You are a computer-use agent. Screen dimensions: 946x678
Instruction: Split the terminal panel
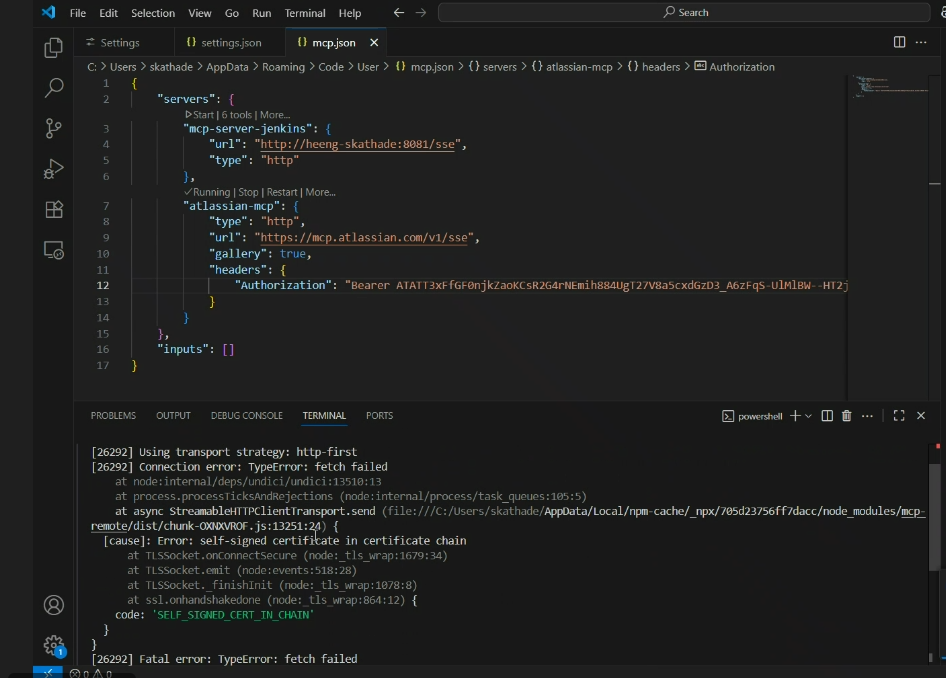point(827,416)
